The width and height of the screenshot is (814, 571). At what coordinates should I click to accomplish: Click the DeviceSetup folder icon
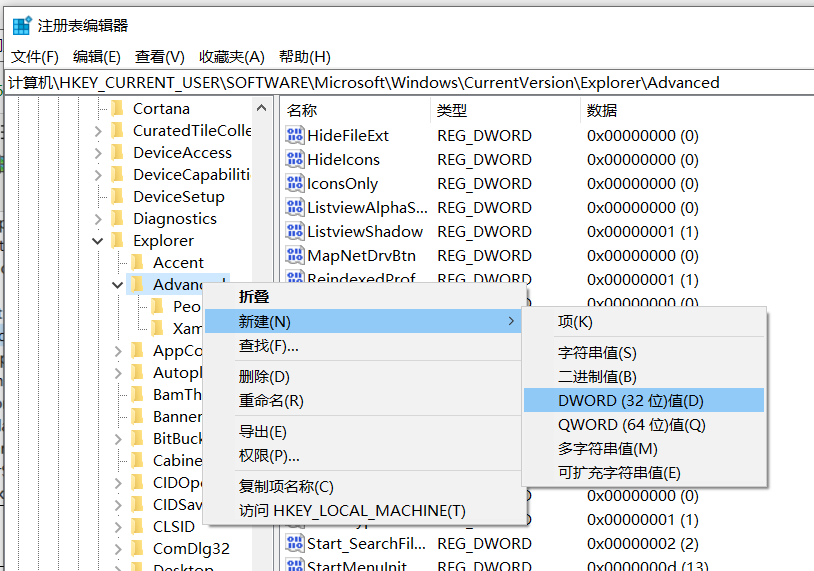pyautogui.click(x=118, y=196)
